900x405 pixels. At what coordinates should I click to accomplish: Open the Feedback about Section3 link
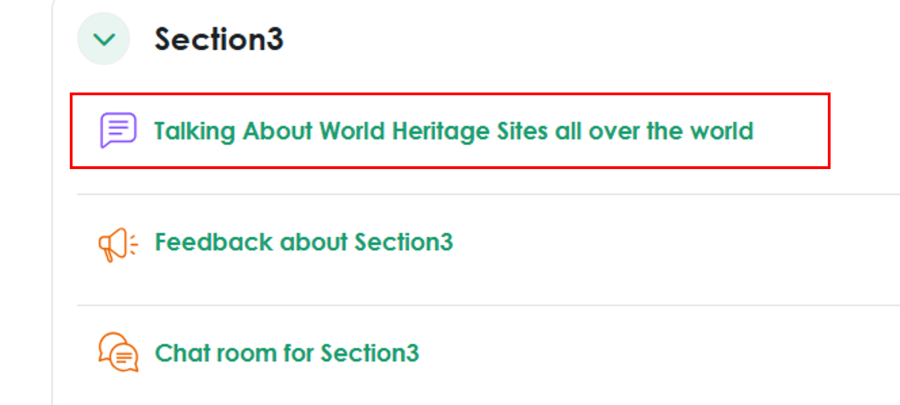304,243
